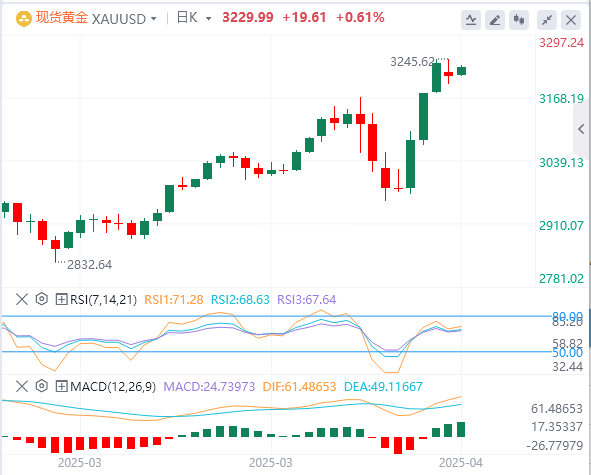Click the DEA:49.11667 value
This screenshot has height=475, width=591.
click(x=383, y=387)
